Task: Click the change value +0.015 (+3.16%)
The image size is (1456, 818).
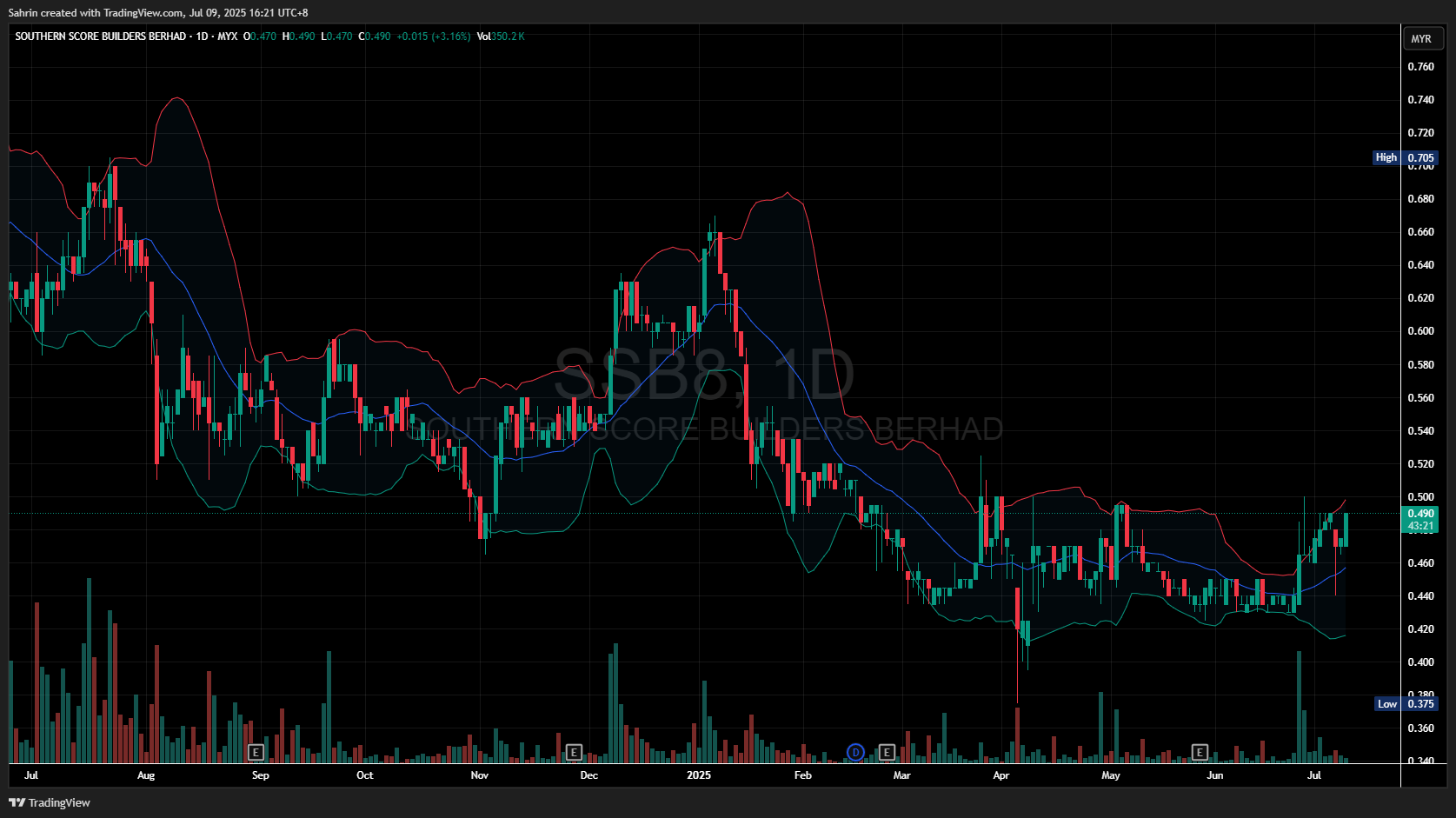Action: 434,37
